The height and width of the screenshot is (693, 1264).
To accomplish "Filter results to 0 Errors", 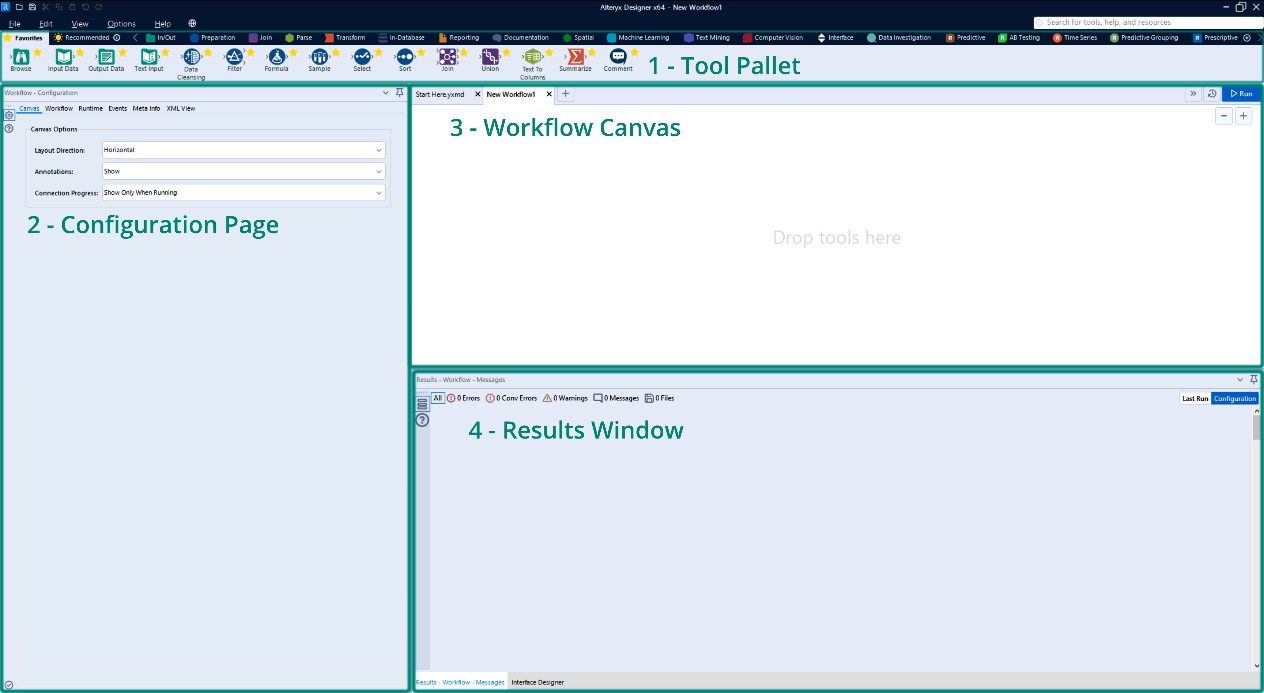I will (463, 398).
